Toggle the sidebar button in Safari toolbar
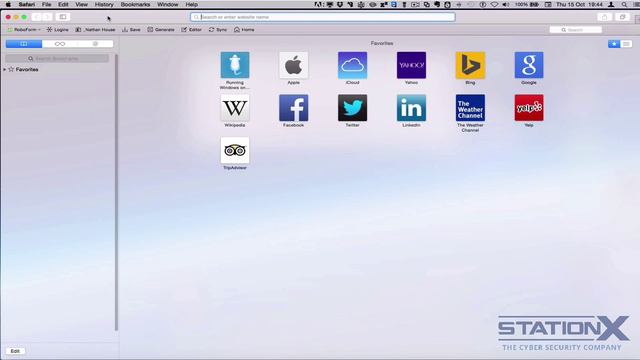Image resolution: width=640 pixels, height=360 pixels. pos(63,17)
